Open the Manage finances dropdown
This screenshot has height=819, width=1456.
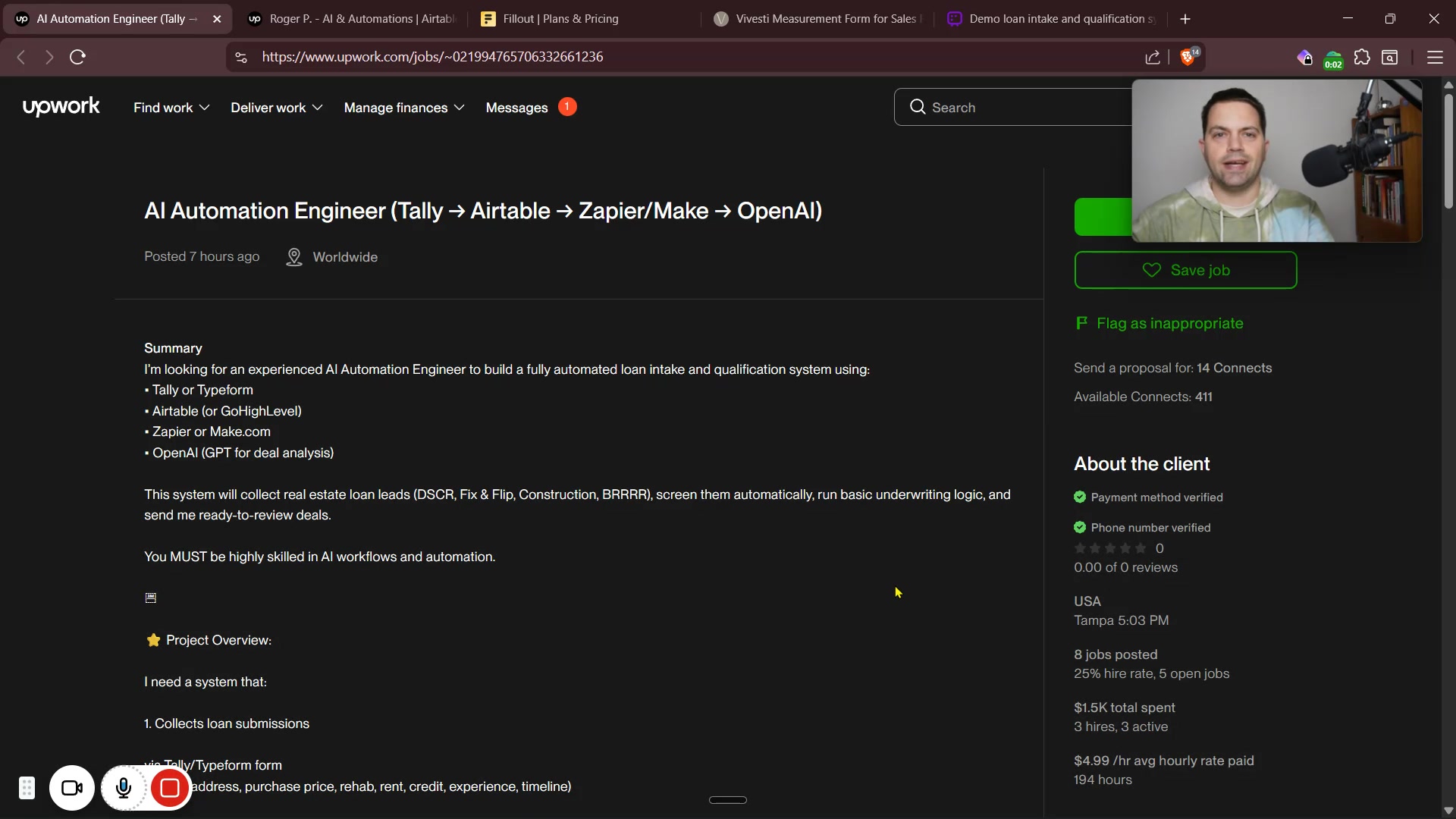403,108
